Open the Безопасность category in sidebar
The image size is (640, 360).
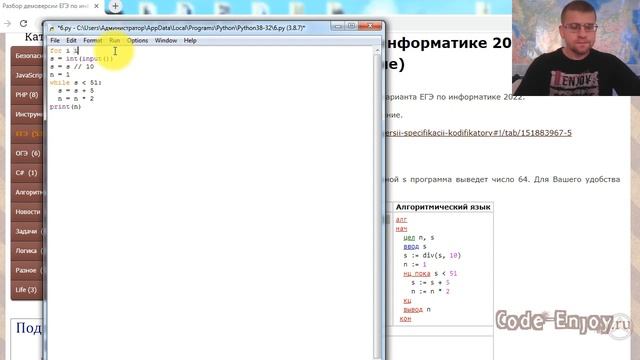pyautogui.click(x=27, y=56)
